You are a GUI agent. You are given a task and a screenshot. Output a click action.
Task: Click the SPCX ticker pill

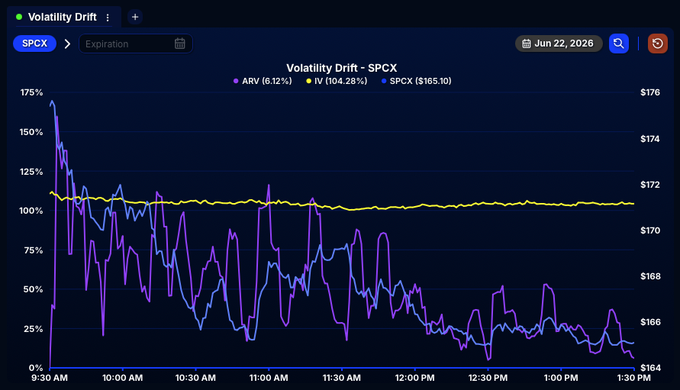pos(35,43)
